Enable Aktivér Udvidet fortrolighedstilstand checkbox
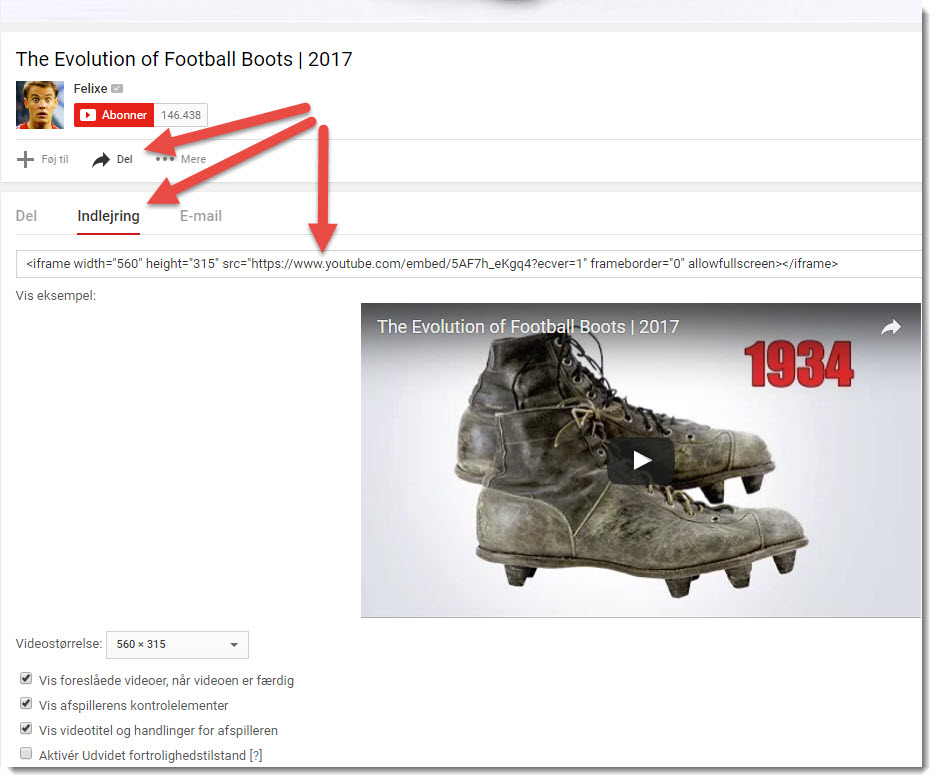Viewport: 937px width, 782px height. pos(26,753)
